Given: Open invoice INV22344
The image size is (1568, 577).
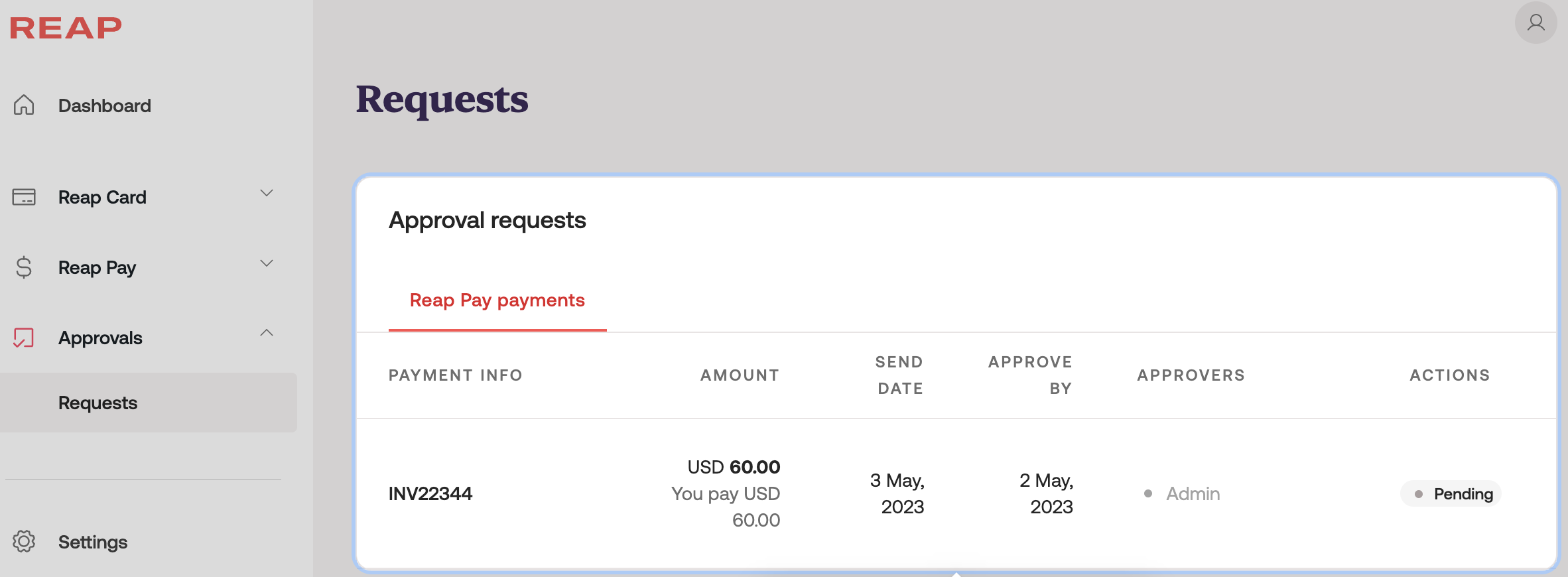Looking at the screenshot, I should pos(430,493).
